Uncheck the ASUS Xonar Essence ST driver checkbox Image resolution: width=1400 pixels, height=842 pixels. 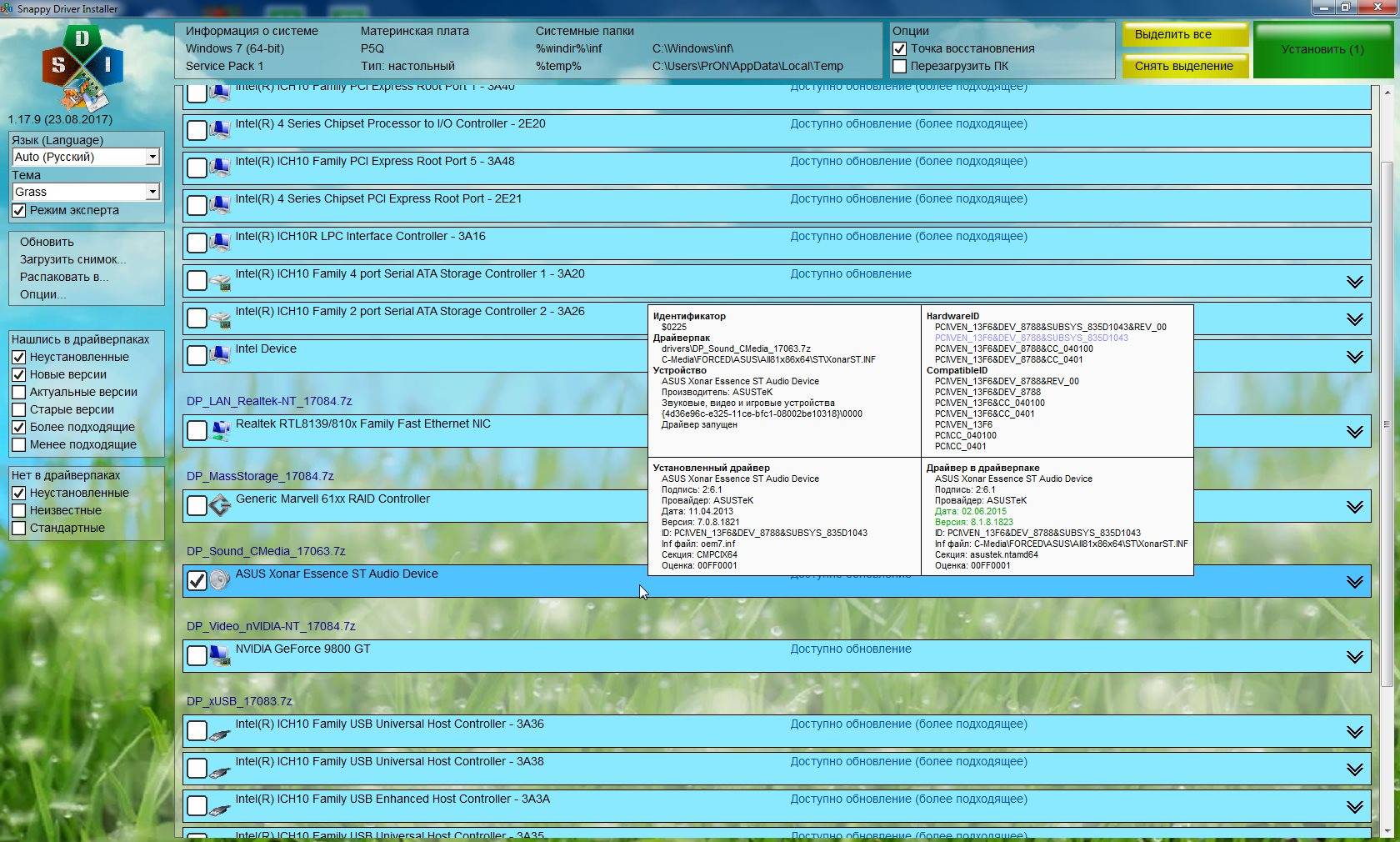pos(197,580)
